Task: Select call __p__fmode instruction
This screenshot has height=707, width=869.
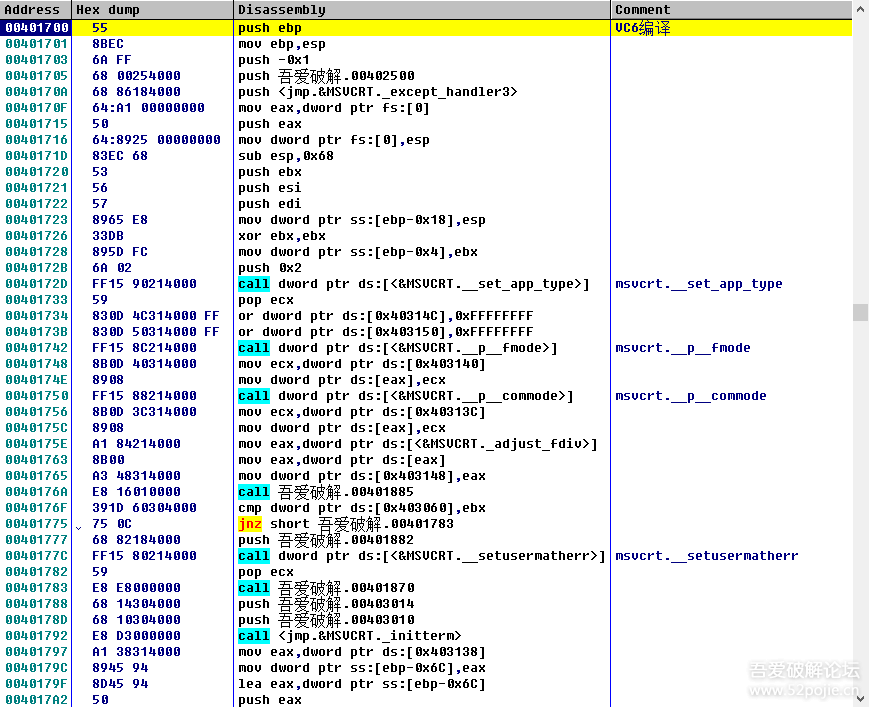Action: point(398,349)
